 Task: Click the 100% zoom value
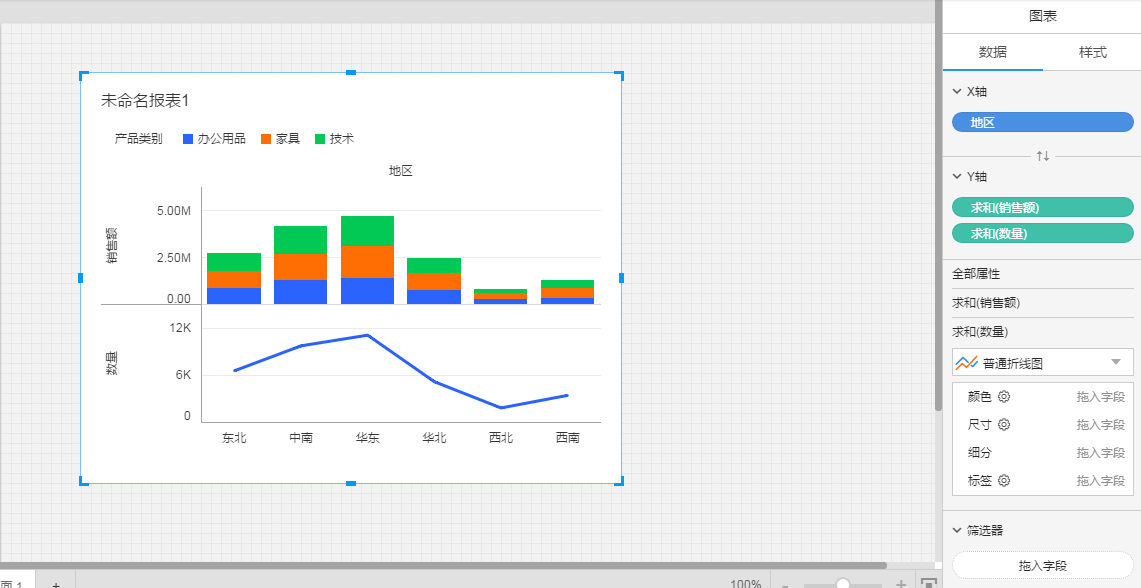746,584
